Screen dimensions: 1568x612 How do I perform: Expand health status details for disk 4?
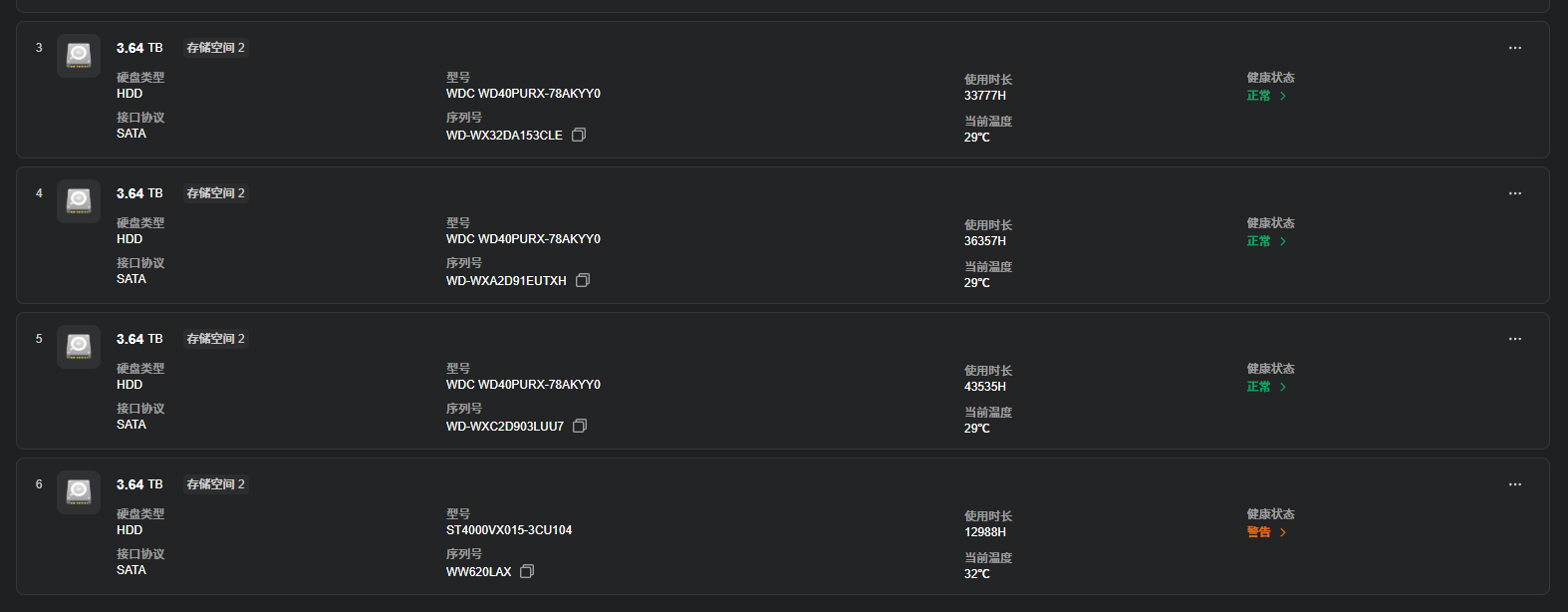[x=1266, y=241]
